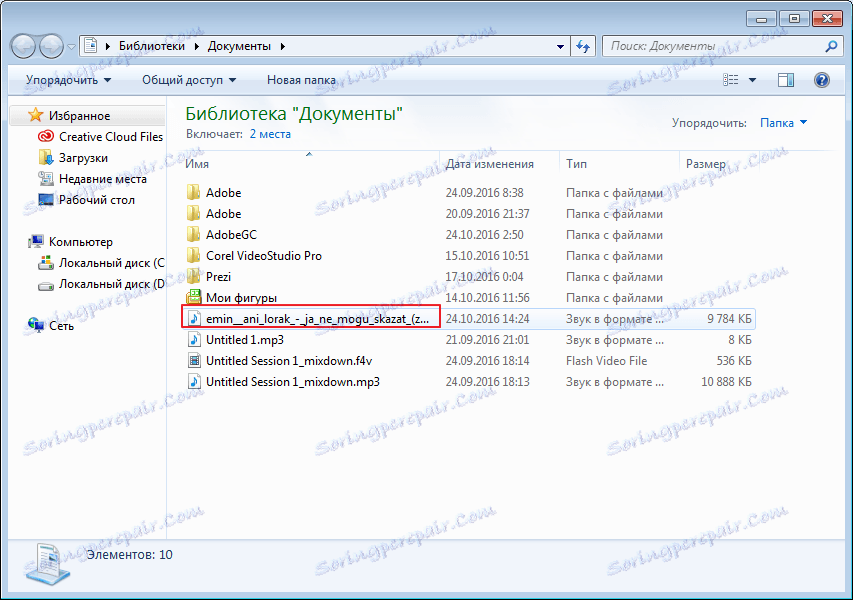The width and height of the screenshot is (853, 600).
Task: Go back with the Back arrow button
Action: tap(23, 47)
